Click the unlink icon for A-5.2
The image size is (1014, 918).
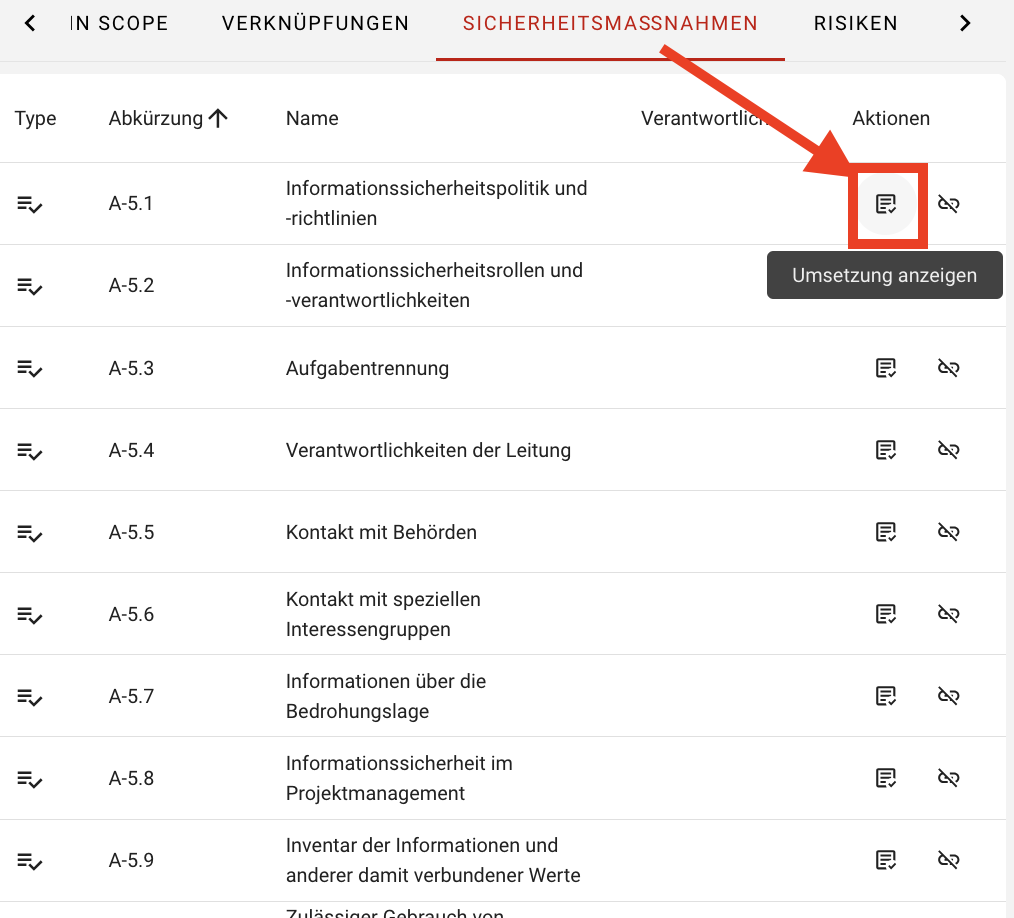(948, 287)
